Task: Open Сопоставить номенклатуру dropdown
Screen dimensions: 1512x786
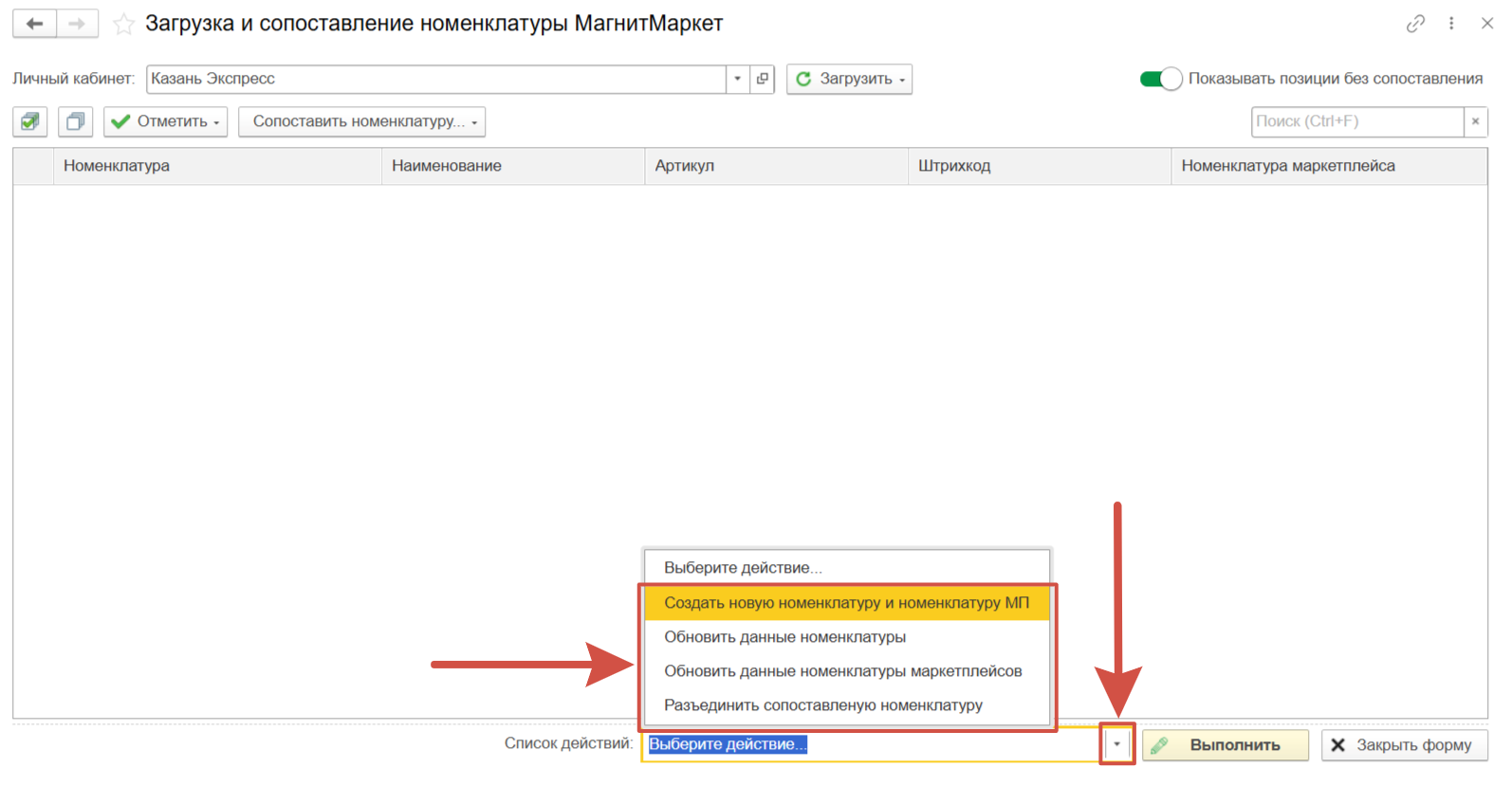Action: (361, 121)
